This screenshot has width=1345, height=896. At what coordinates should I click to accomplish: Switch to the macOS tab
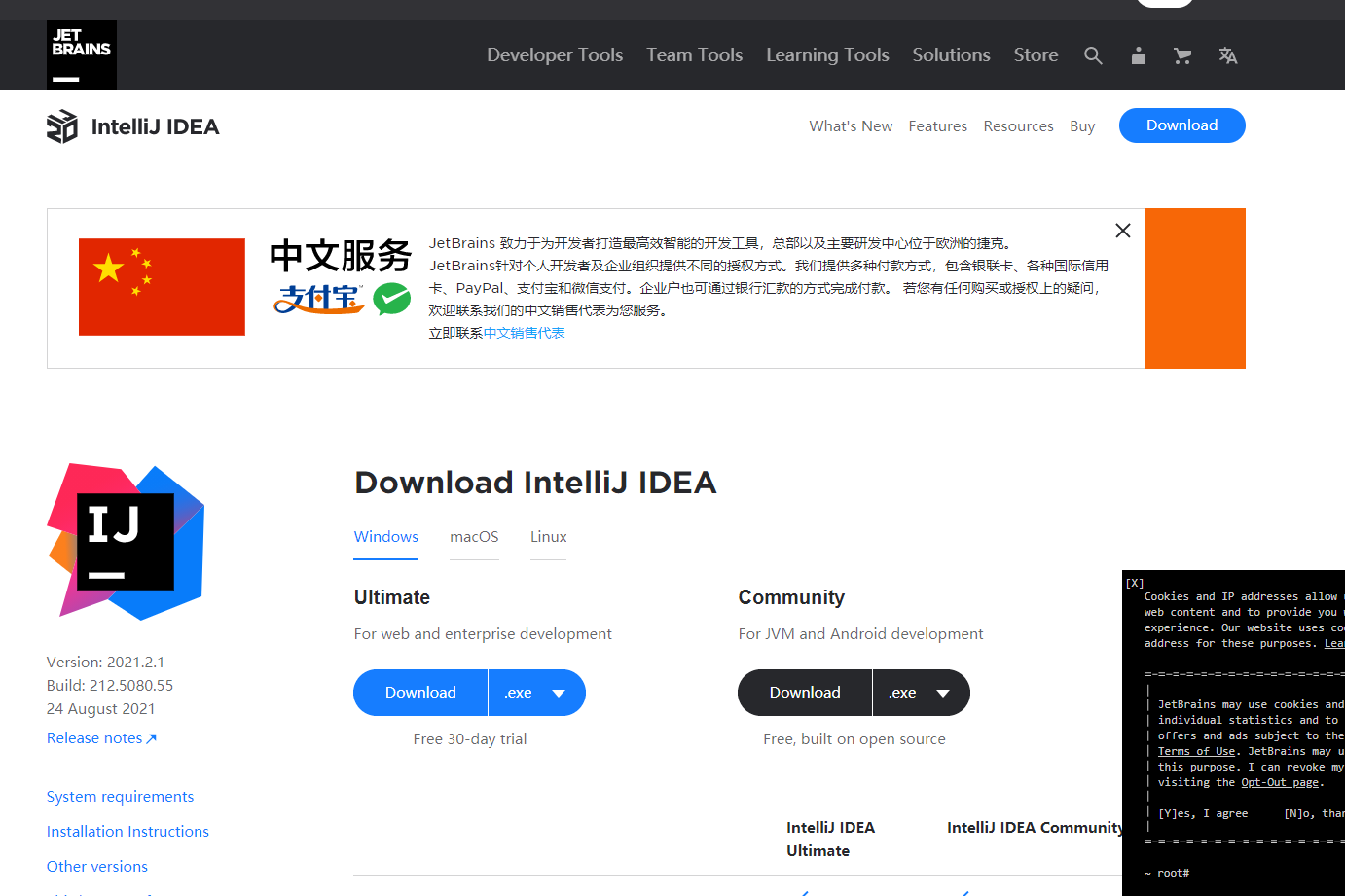click(474, 536)
